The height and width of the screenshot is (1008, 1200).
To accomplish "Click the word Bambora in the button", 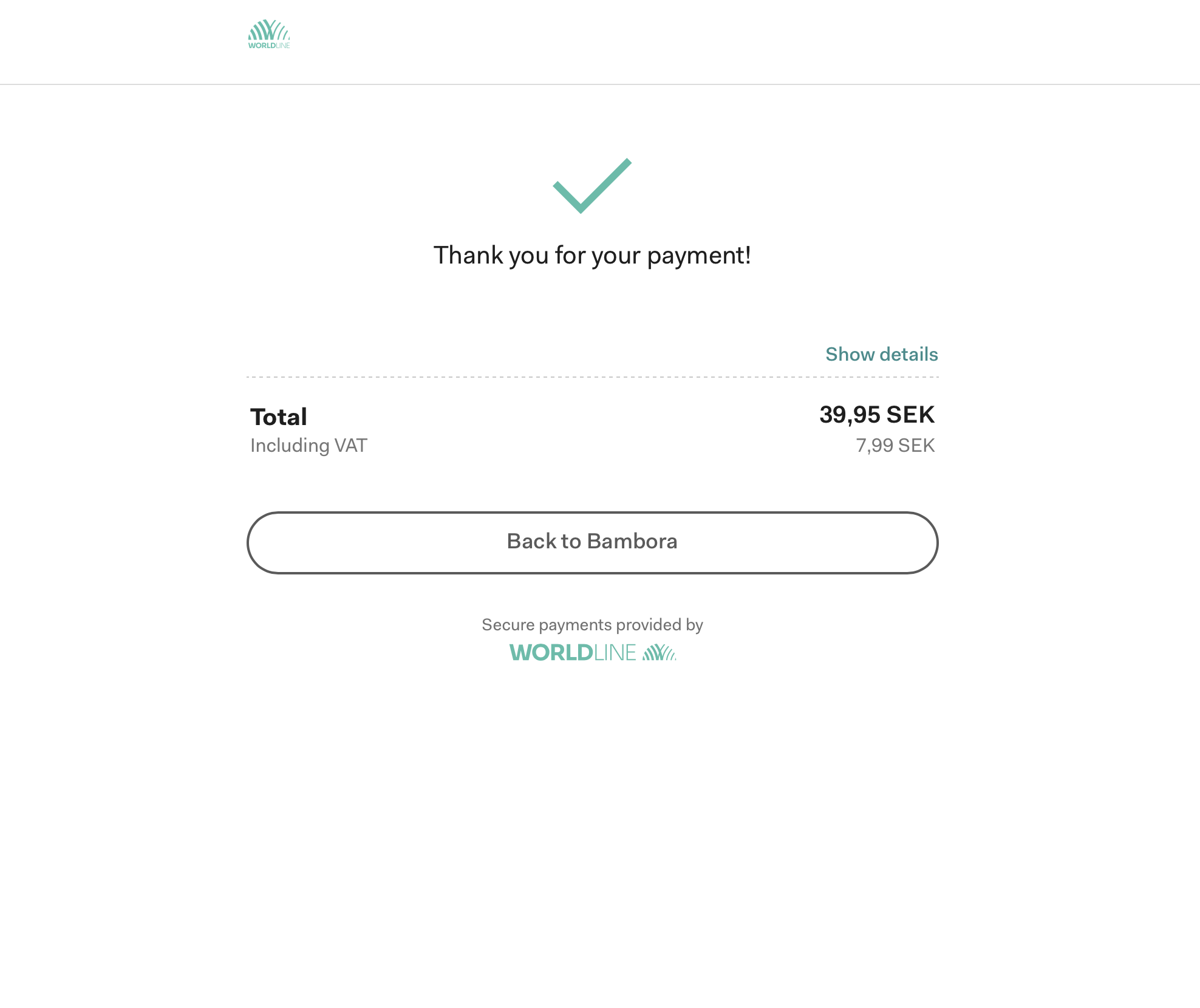I will pos(632,541).
